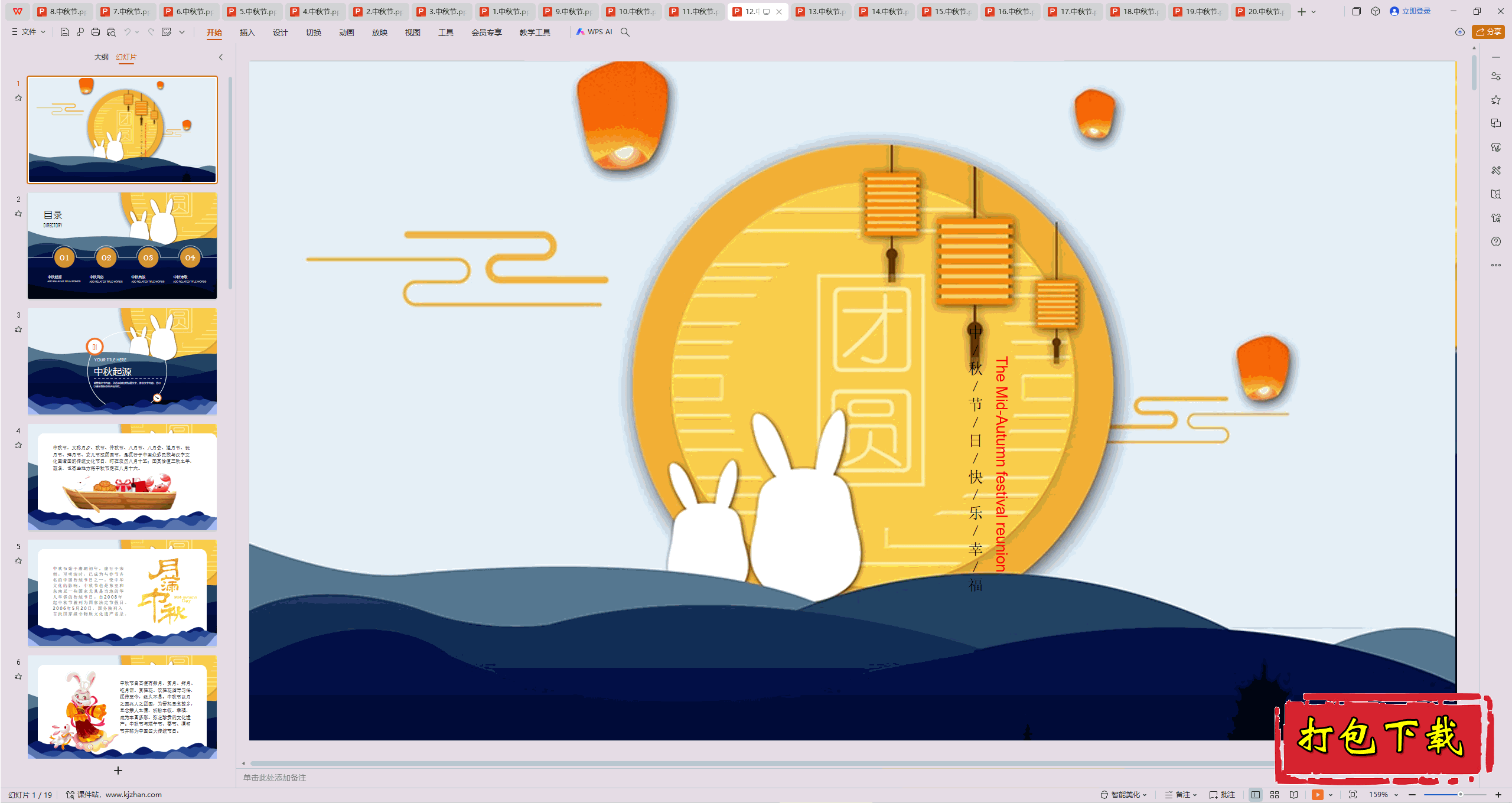Open WPS AI assistant
The image size is (1512, 803).
594,32
